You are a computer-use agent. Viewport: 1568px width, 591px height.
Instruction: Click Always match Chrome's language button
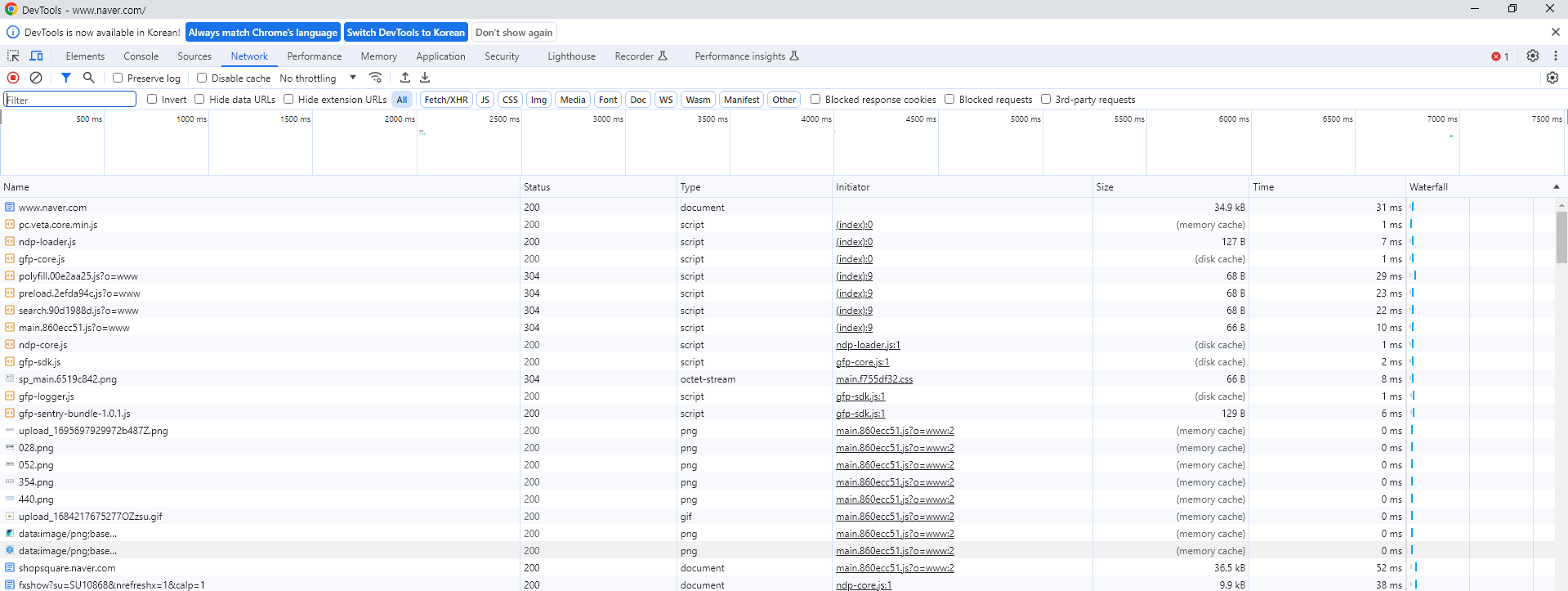point(263,33)
